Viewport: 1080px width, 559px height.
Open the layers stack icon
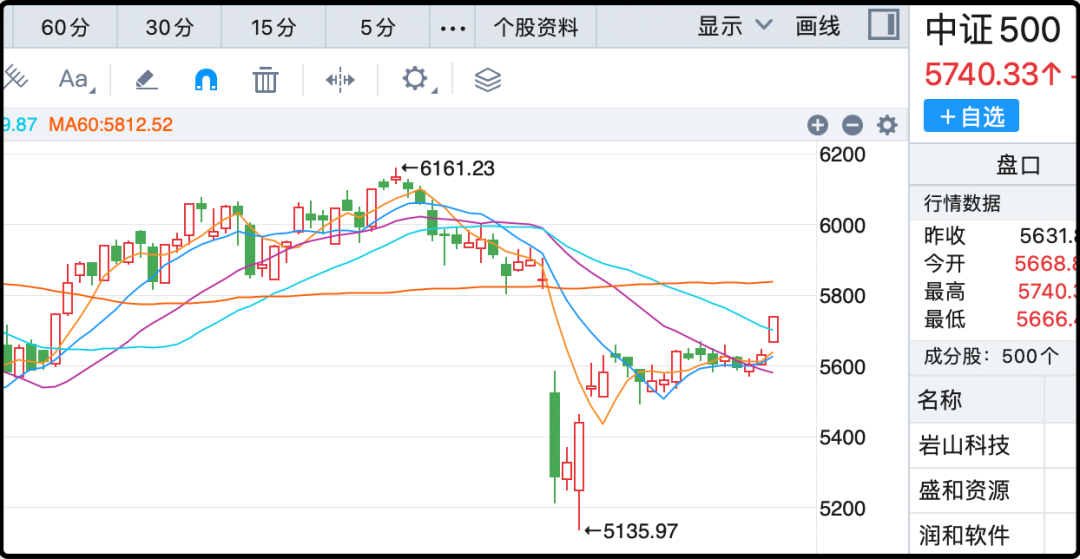coord(487,80)
